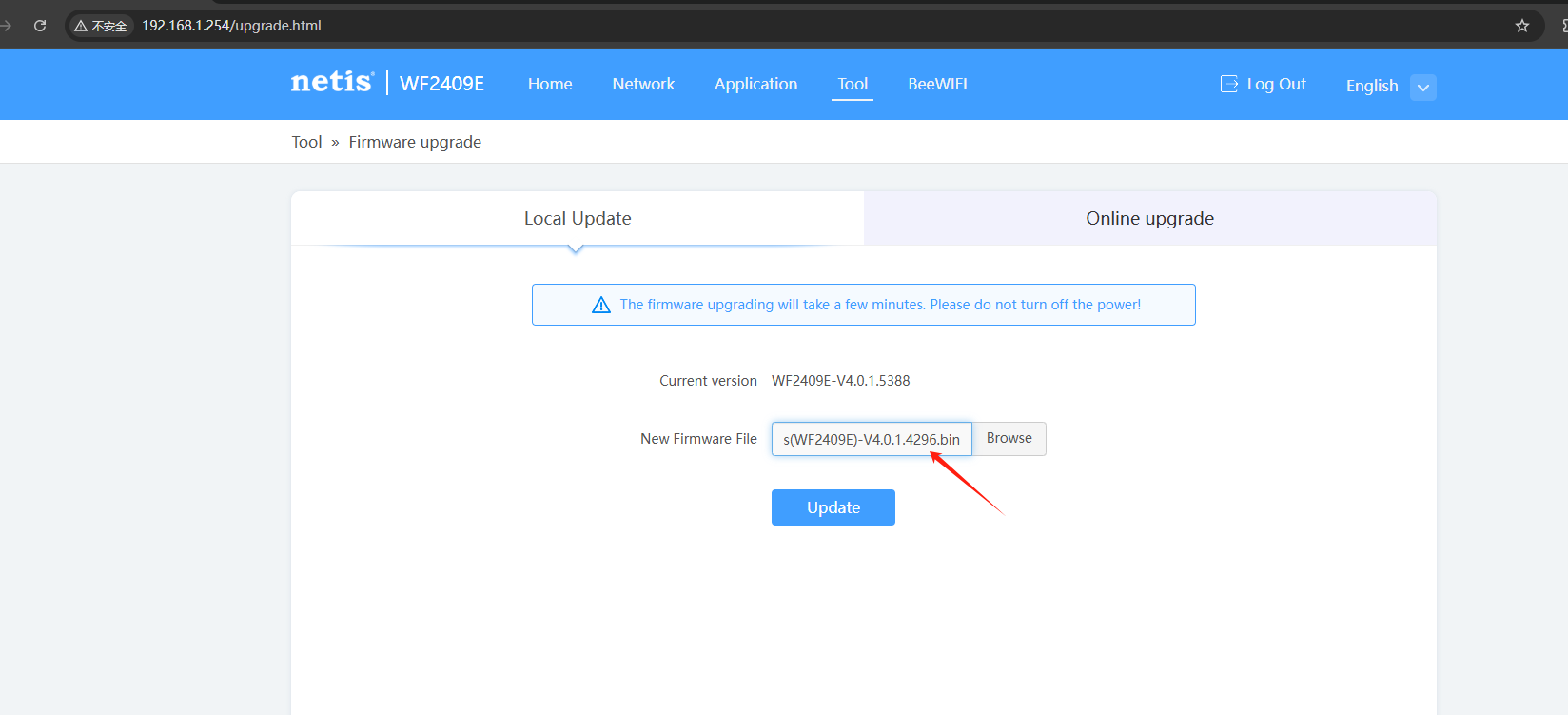The image size is (1568, 715).
Task: Click the Update button
Action: point(833,507)
